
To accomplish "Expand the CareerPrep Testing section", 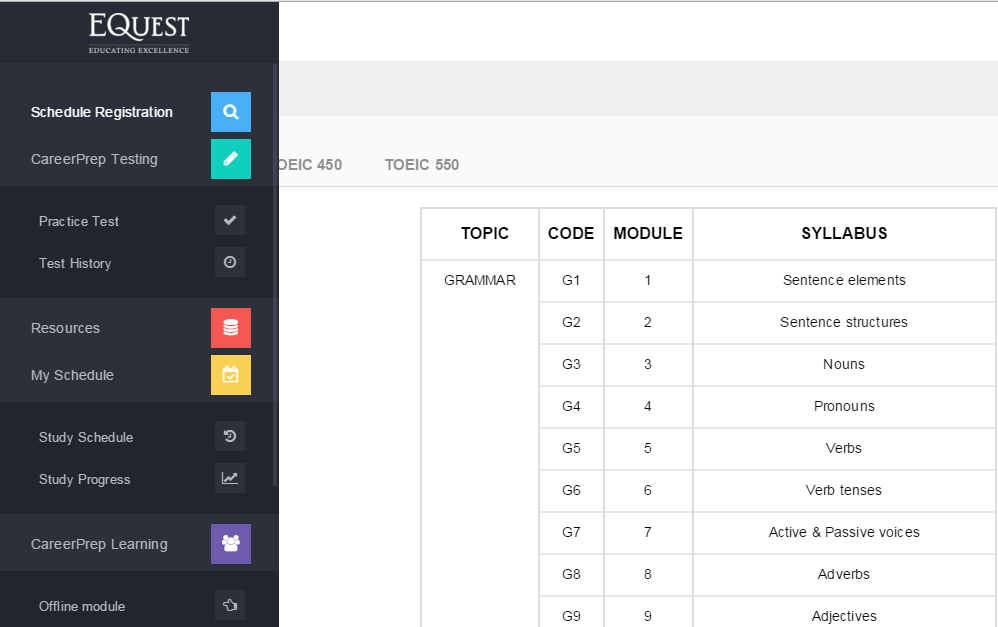I will (x=94, y=159).
